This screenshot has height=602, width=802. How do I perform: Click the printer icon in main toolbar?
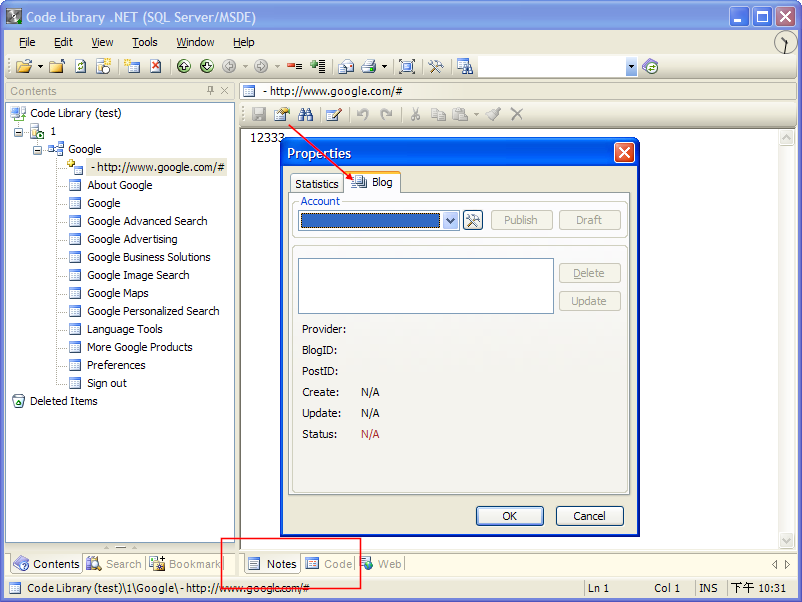369,66
